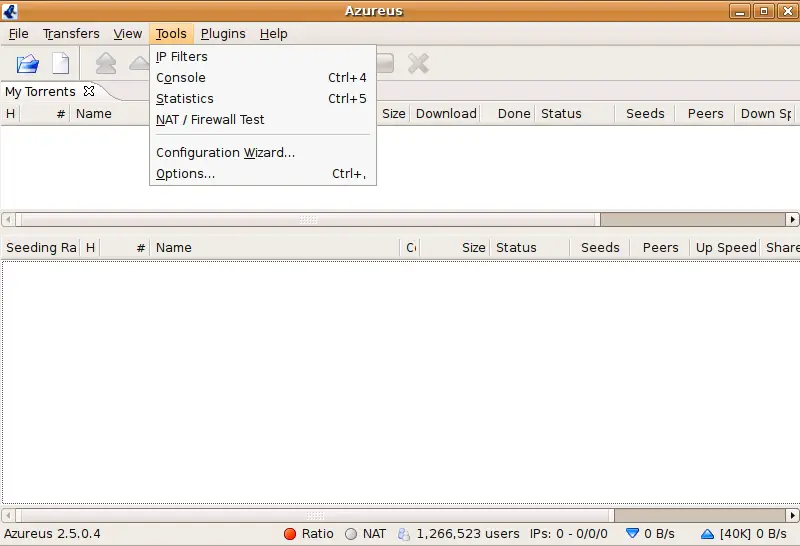Choose IP Filters from Tools menu
800x546 pixels.
(x=263, y=57)
